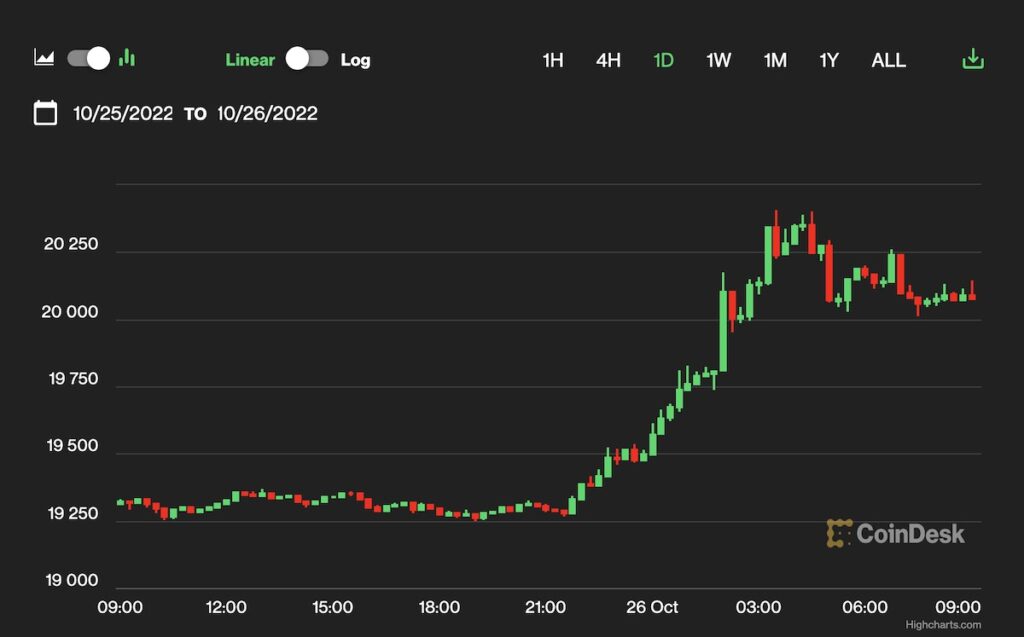Click the 12:00 x-axis label
This screenshot has width=1024, height=637.
[x=226, y=607]
